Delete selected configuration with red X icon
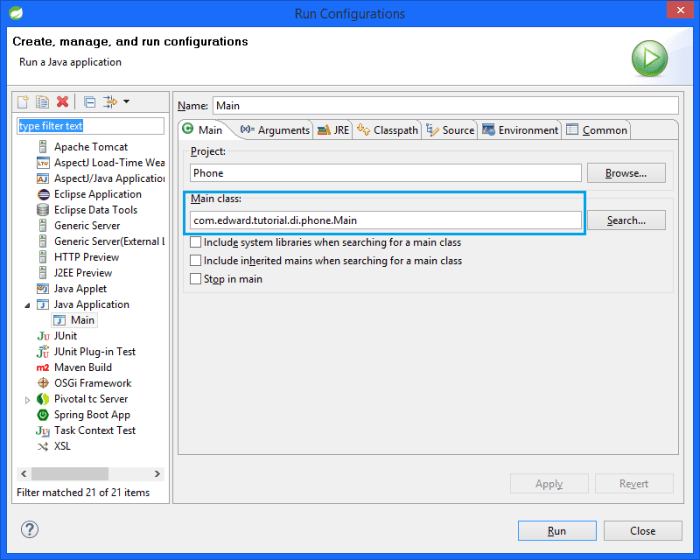 pos(62,102)
